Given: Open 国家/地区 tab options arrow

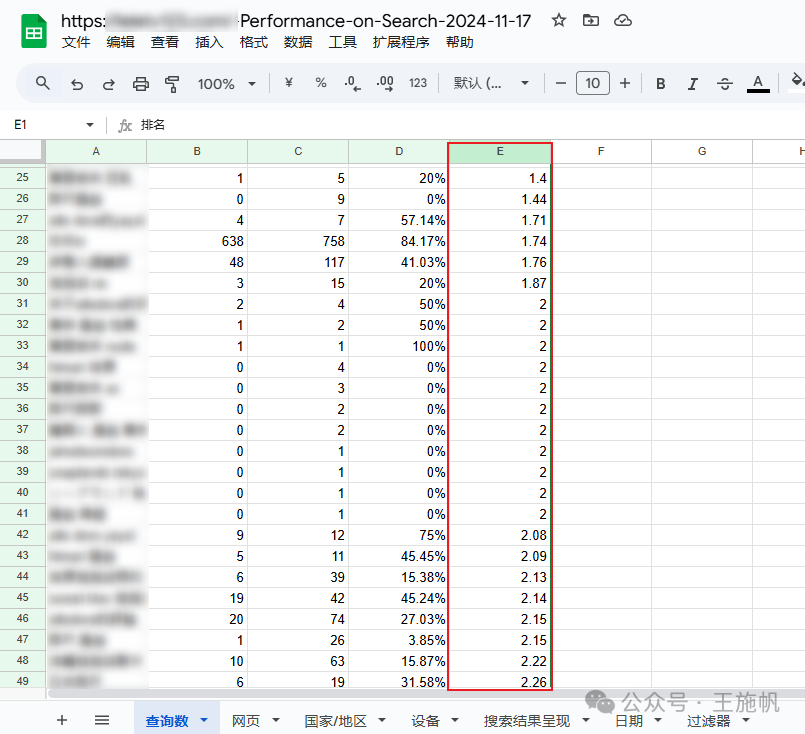Looking at the screenshot, I should coord(382,720).
